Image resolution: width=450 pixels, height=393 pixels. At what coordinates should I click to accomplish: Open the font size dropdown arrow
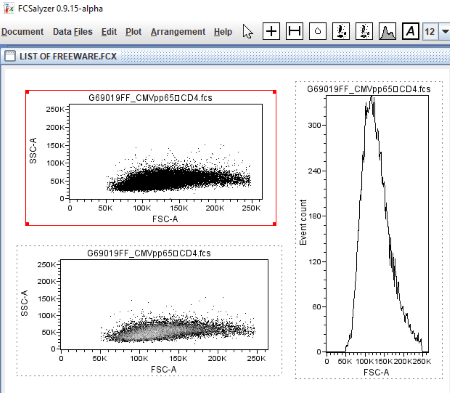pyautogui.click(x=445, y=32)
